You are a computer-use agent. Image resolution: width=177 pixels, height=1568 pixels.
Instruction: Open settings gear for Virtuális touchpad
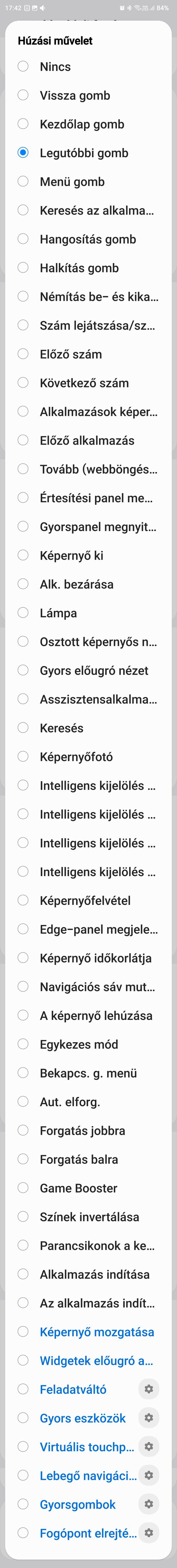149,1446
